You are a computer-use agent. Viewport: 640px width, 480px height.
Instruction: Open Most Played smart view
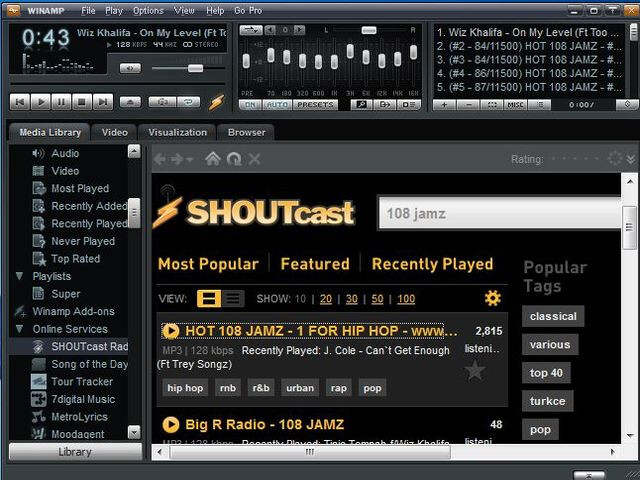click(x=80, y=189)
